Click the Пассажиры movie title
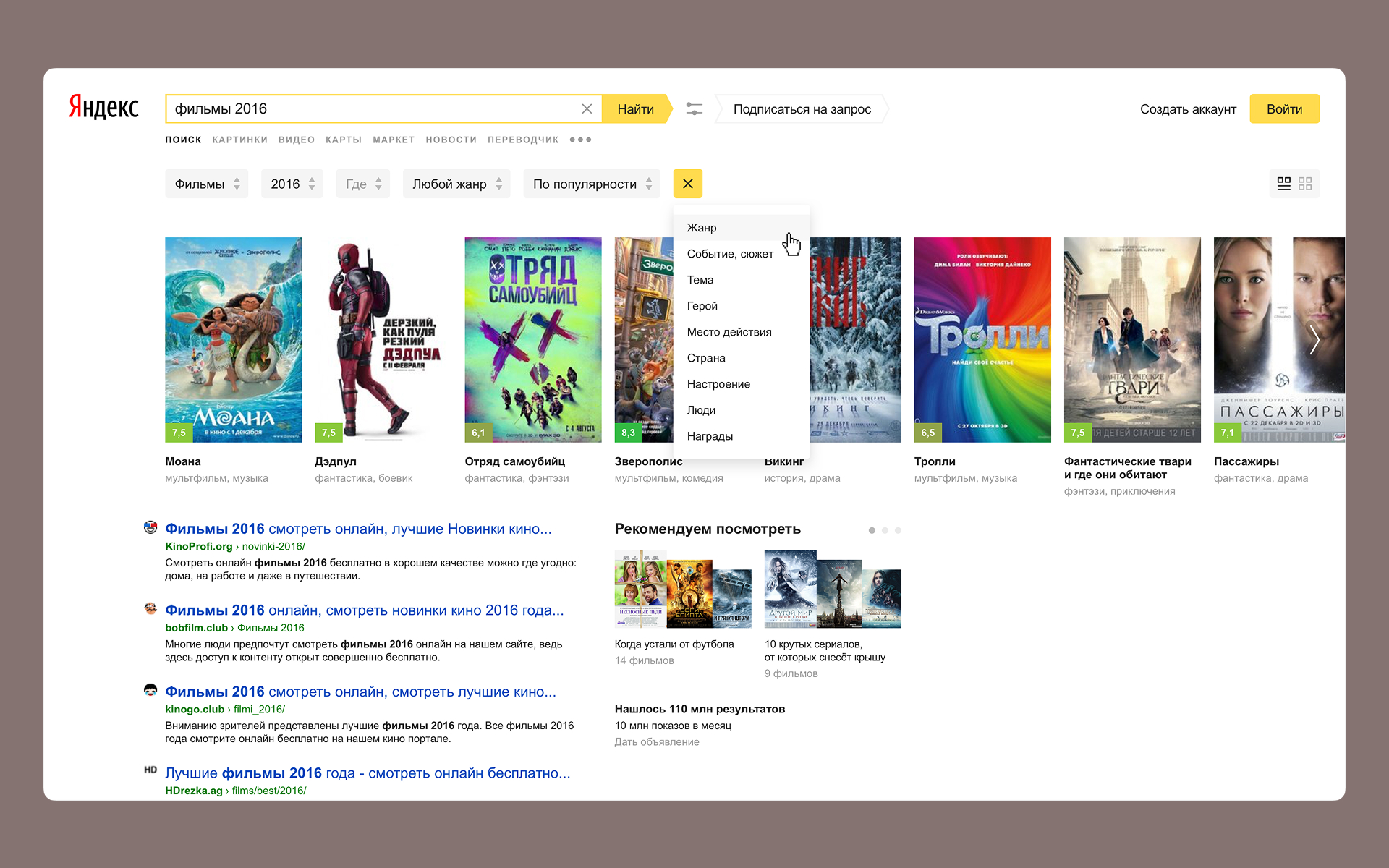1389x868 pixels. pos(1246,461)
